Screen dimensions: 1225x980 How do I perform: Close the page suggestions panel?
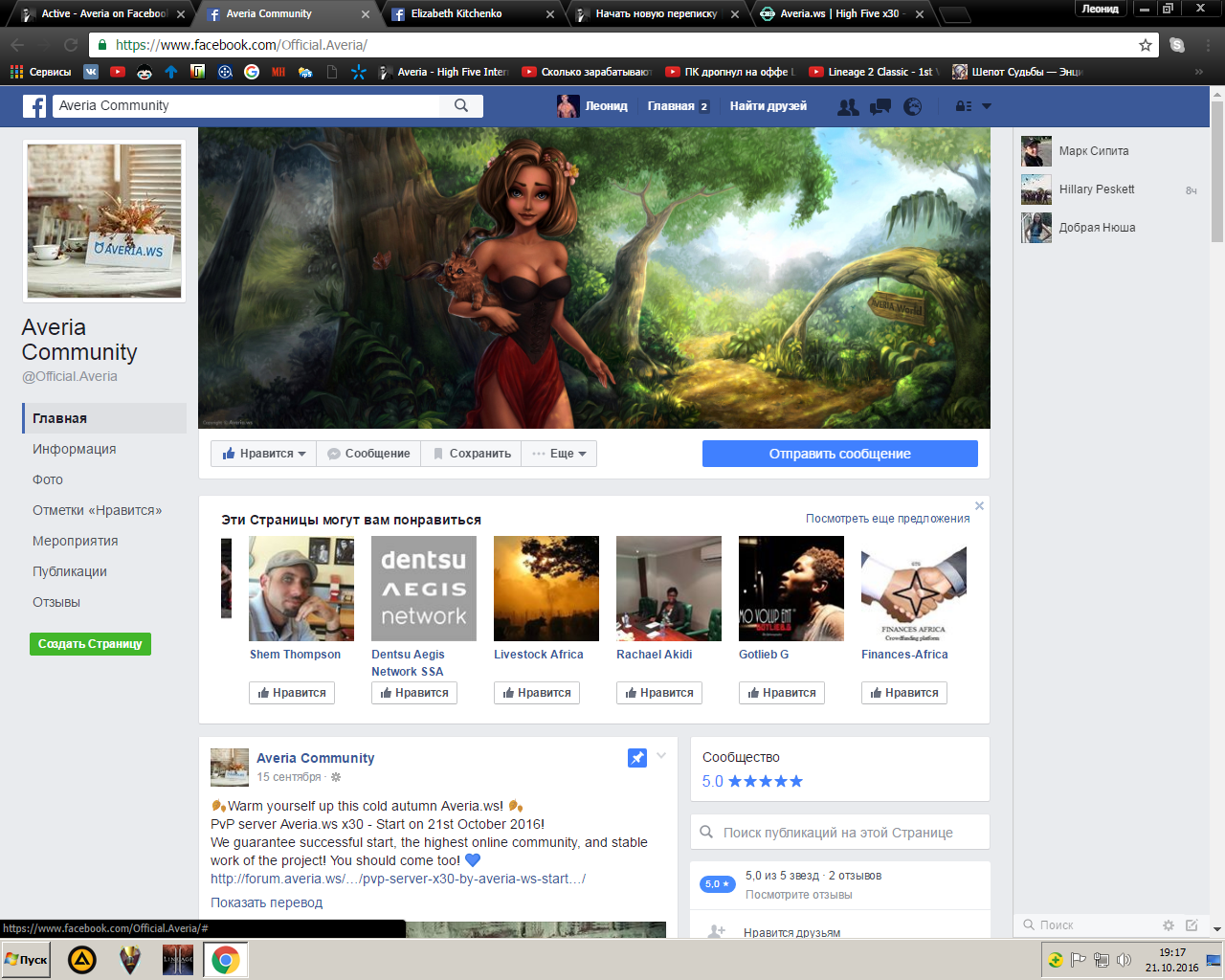979,505
